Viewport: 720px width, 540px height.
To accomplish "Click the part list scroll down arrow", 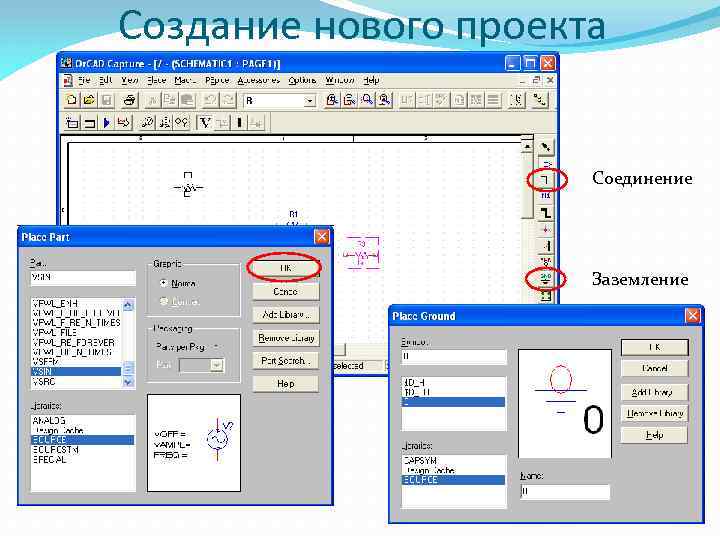I will 128,382.
